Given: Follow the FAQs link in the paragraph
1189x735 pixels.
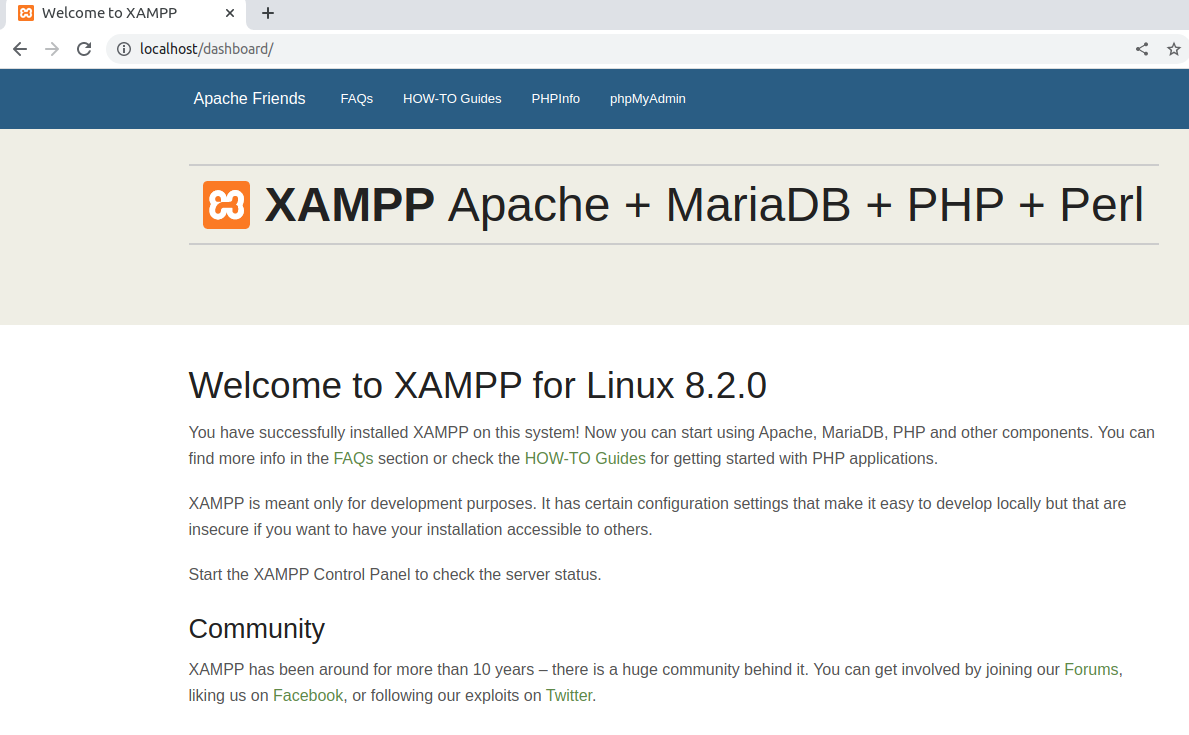Looking at the screenshot, I should [353, 459].
